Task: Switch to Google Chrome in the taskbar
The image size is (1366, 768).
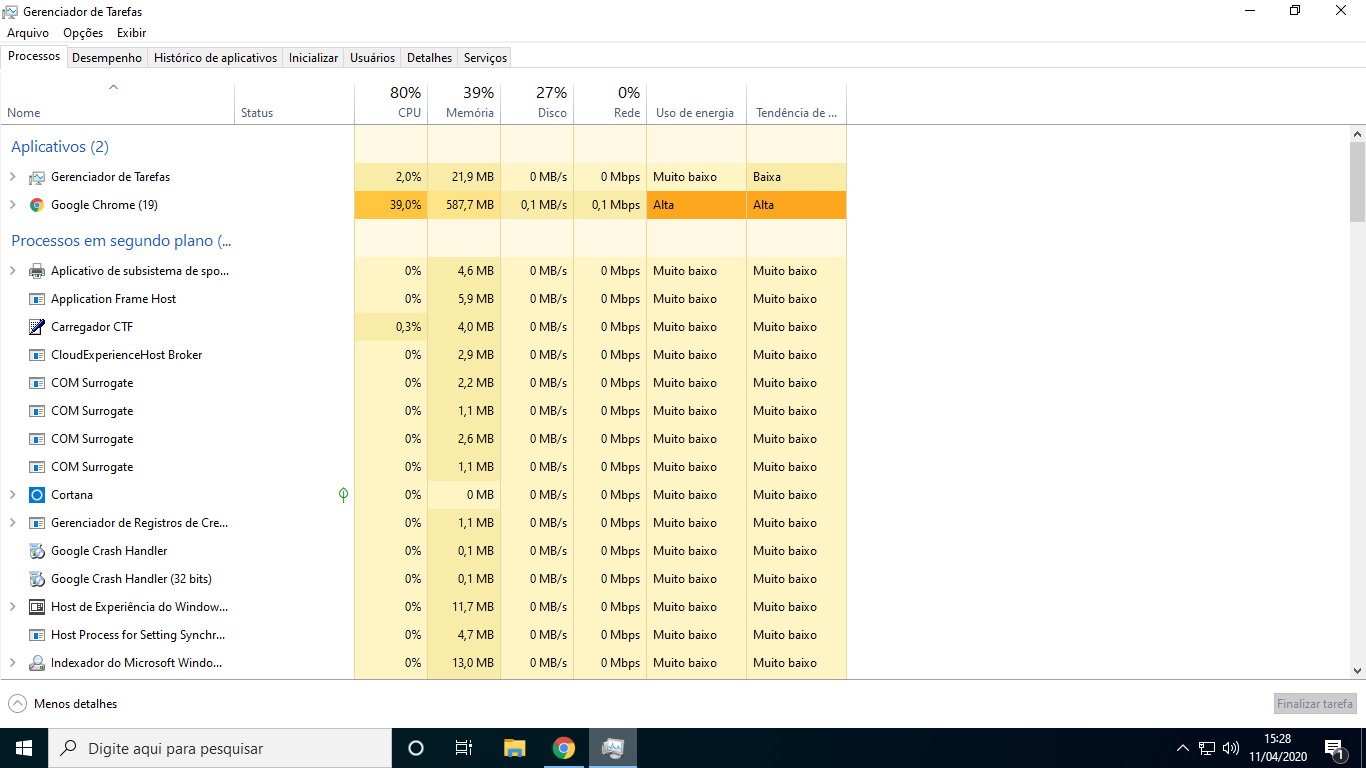Action: (564, 748)
